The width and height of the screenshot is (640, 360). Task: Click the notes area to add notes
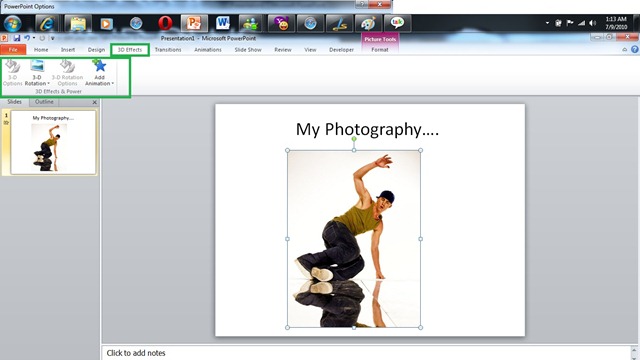coord(366,353)
